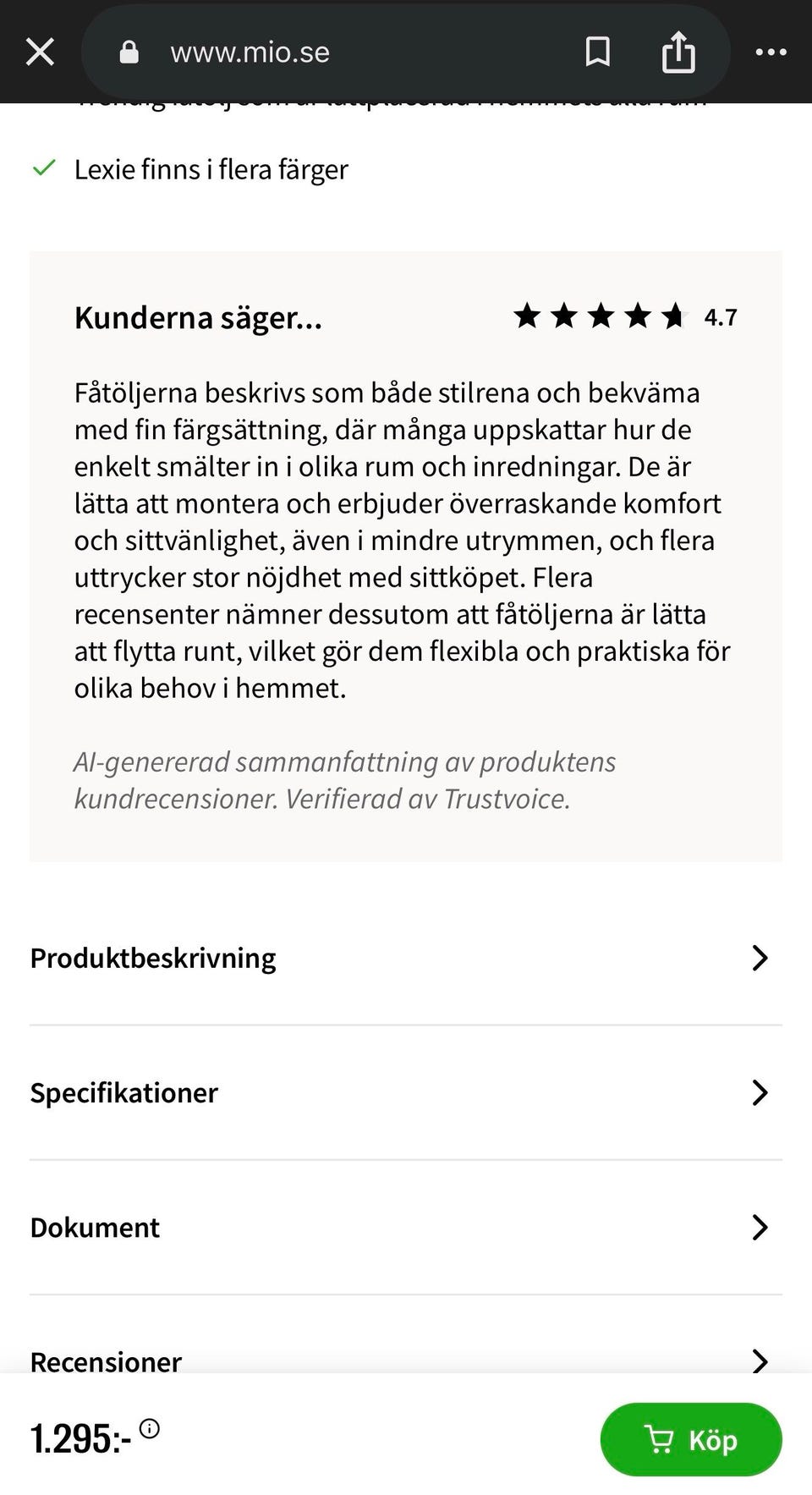Tap the green checkmark beside Lexie
This screenshot has height=1495, width=812.
(x=43, y=168)
